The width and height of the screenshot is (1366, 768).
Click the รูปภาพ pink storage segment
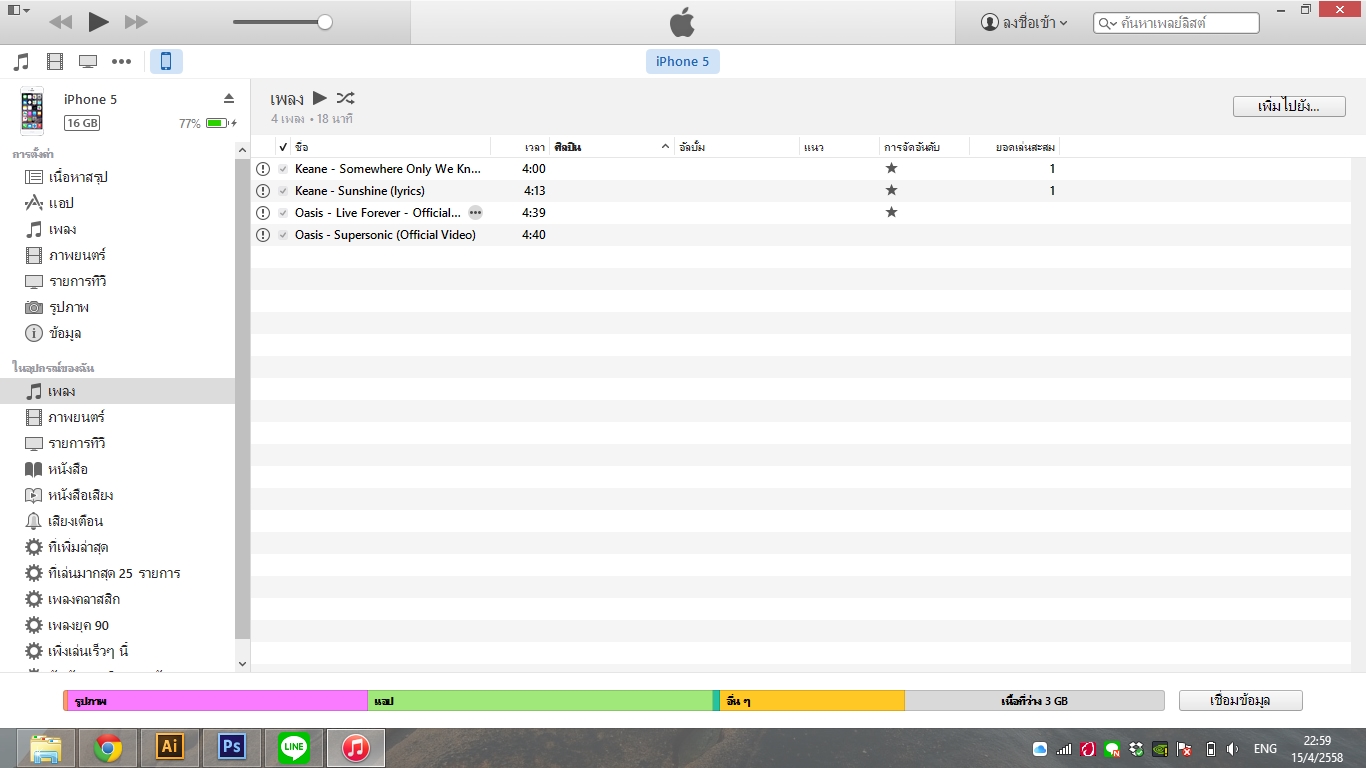click(x=217, y=701)
